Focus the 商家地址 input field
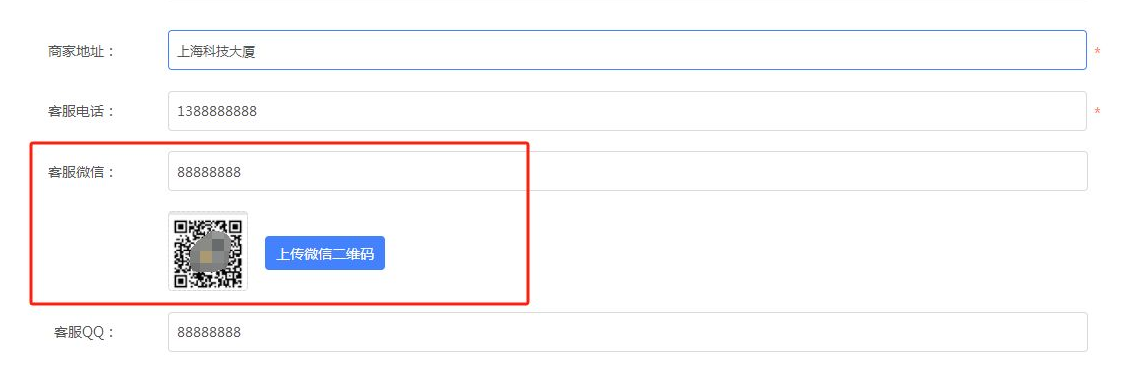 click(x=627, y=50)
